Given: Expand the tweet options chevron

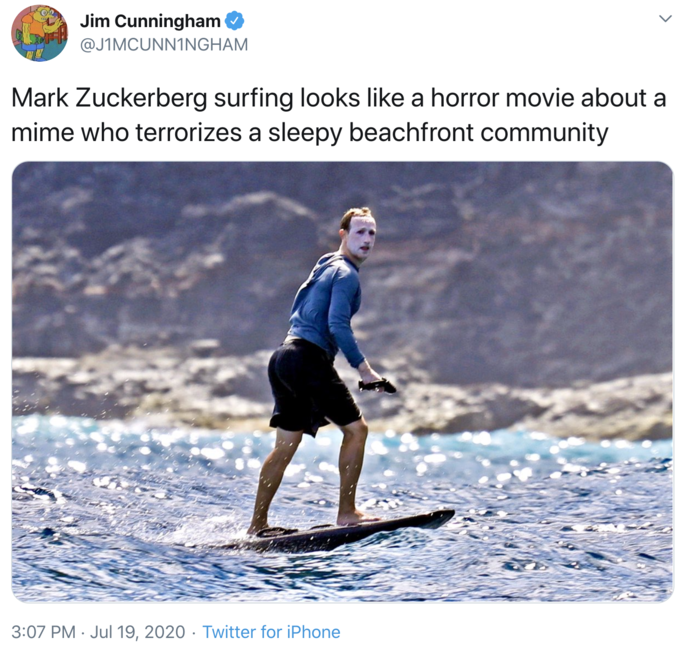Looking at the screenshot, I should point(665,19).
